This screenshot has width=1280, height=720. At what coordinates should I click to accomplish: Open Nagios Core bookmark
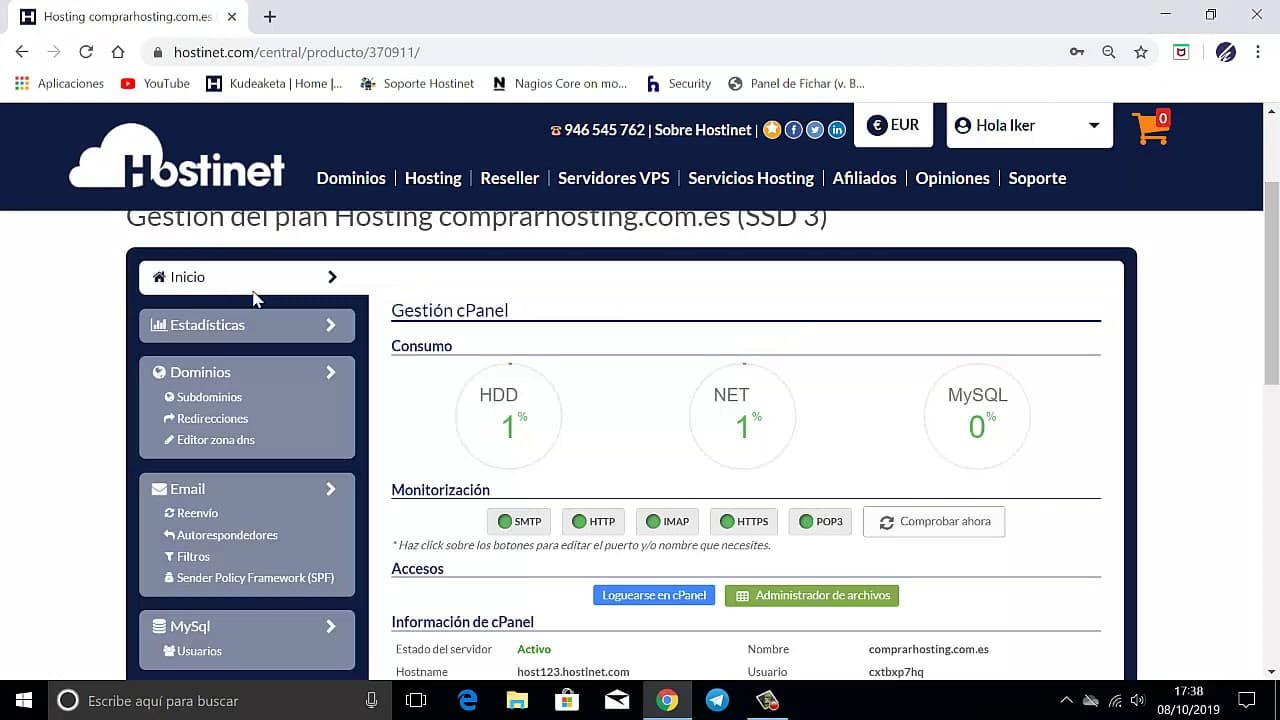click(560, 84)
